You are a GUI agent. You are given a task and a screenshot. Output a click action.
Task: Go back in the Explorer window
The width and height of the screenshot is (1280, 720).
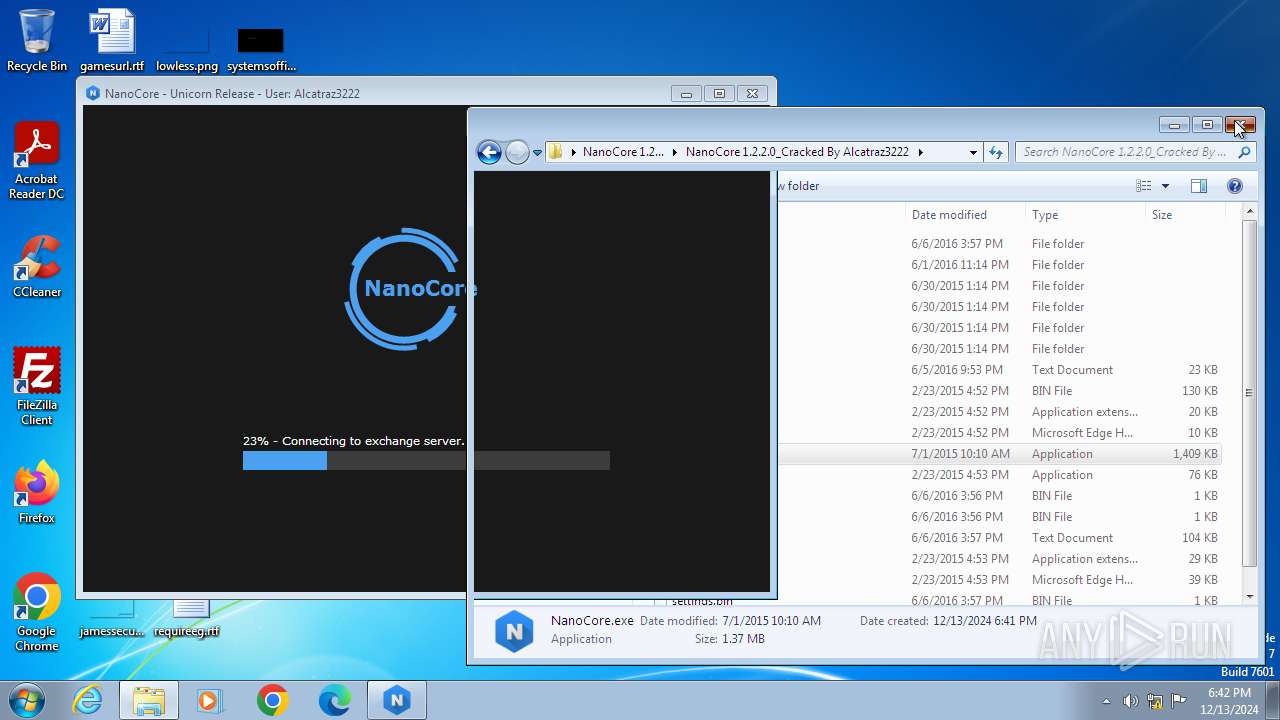tap(489, 152)
